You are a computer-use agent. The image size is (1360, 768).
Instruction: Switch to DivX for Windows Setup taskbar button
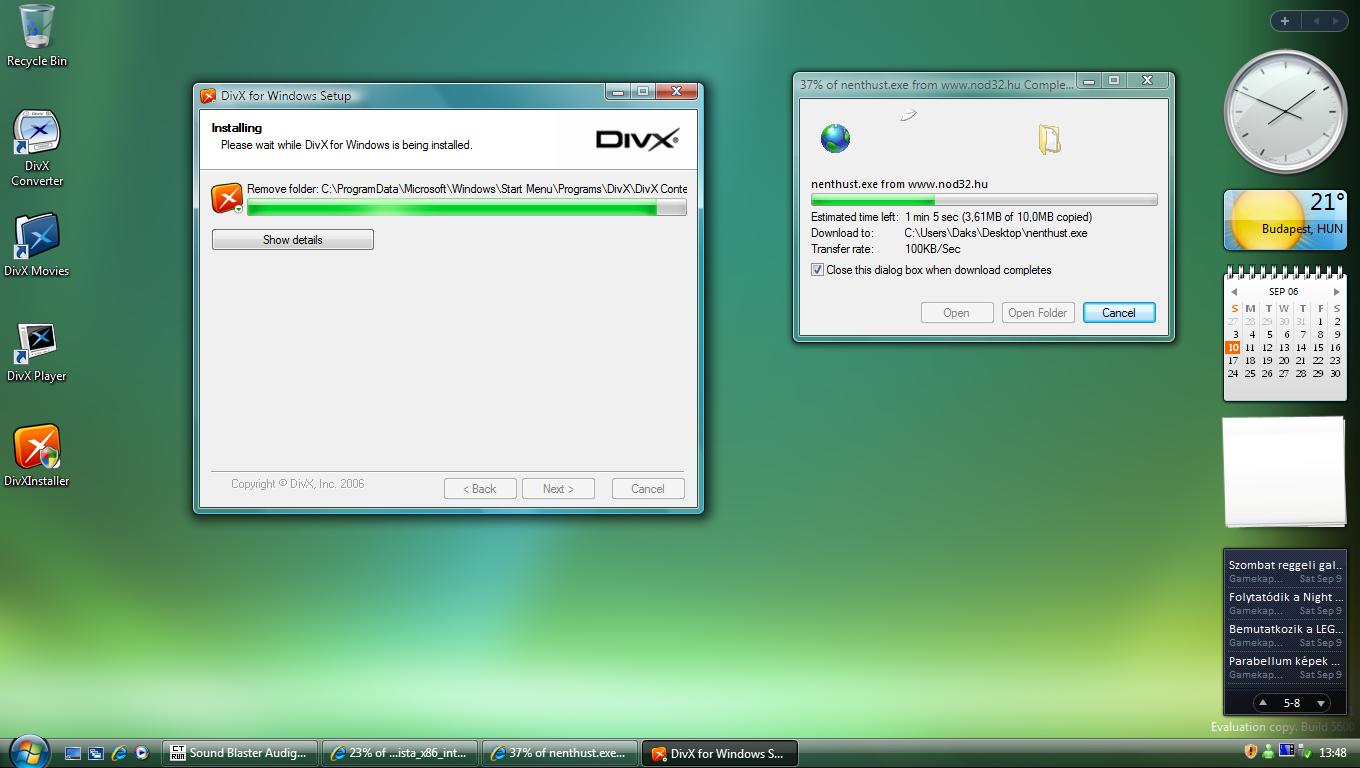coord(719,753)
